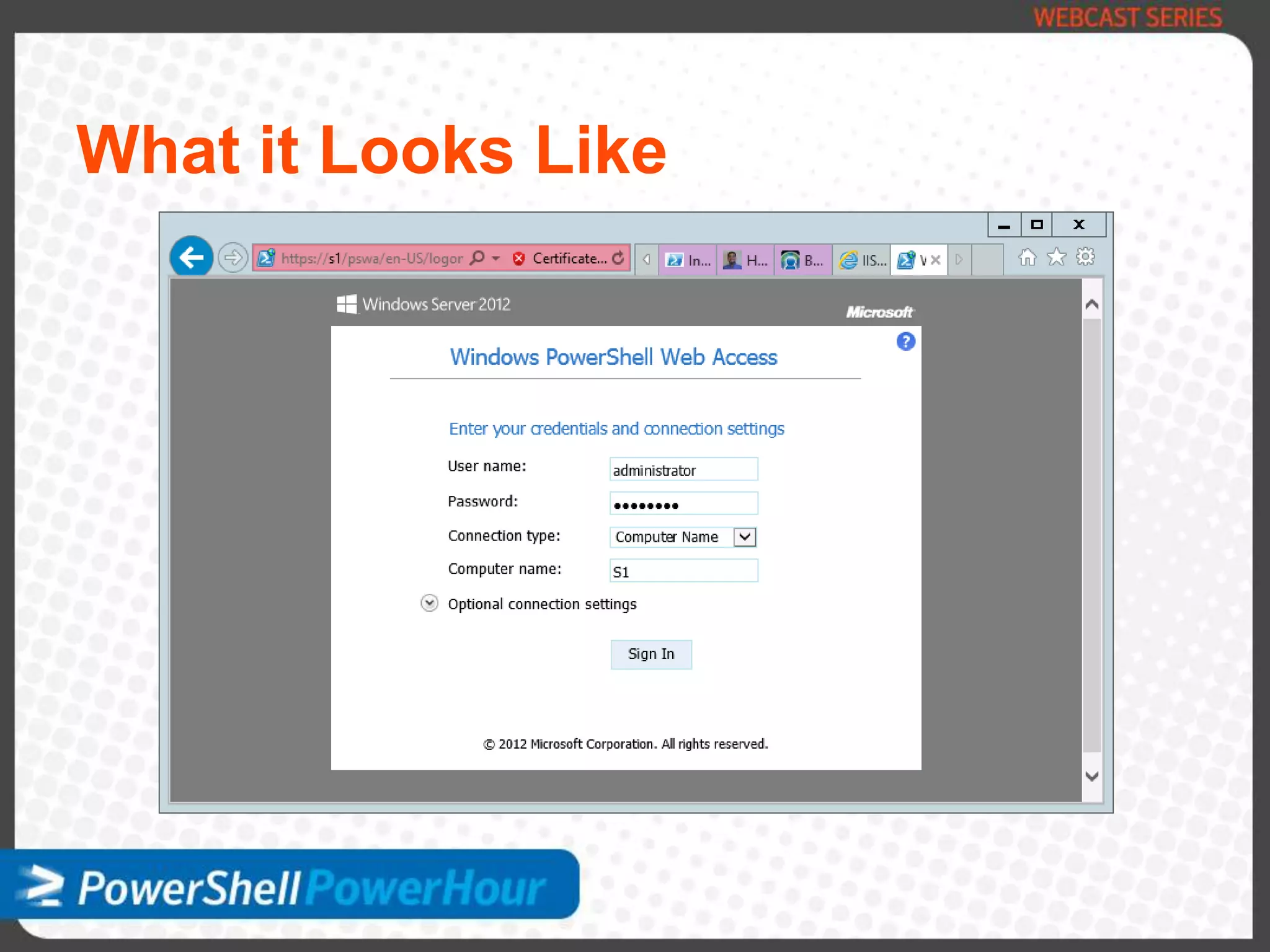Open the browser Tools gear icon

[1085, 257]
